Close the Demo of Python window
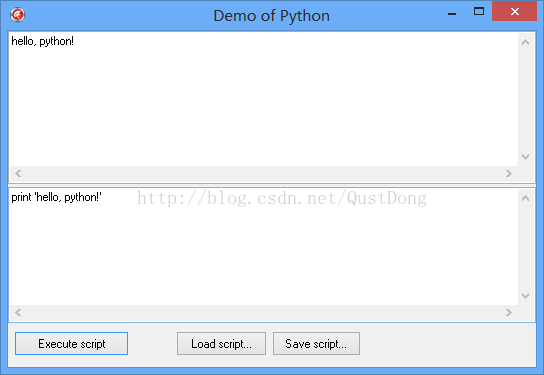This screenshot has height=375, width=544. 515,11
